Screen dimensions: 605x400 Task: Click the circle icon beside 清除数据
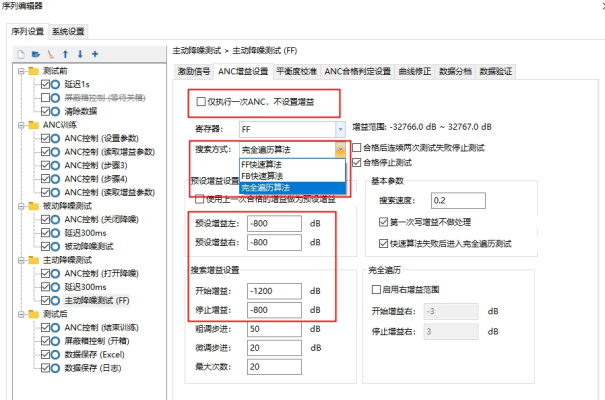56,111
